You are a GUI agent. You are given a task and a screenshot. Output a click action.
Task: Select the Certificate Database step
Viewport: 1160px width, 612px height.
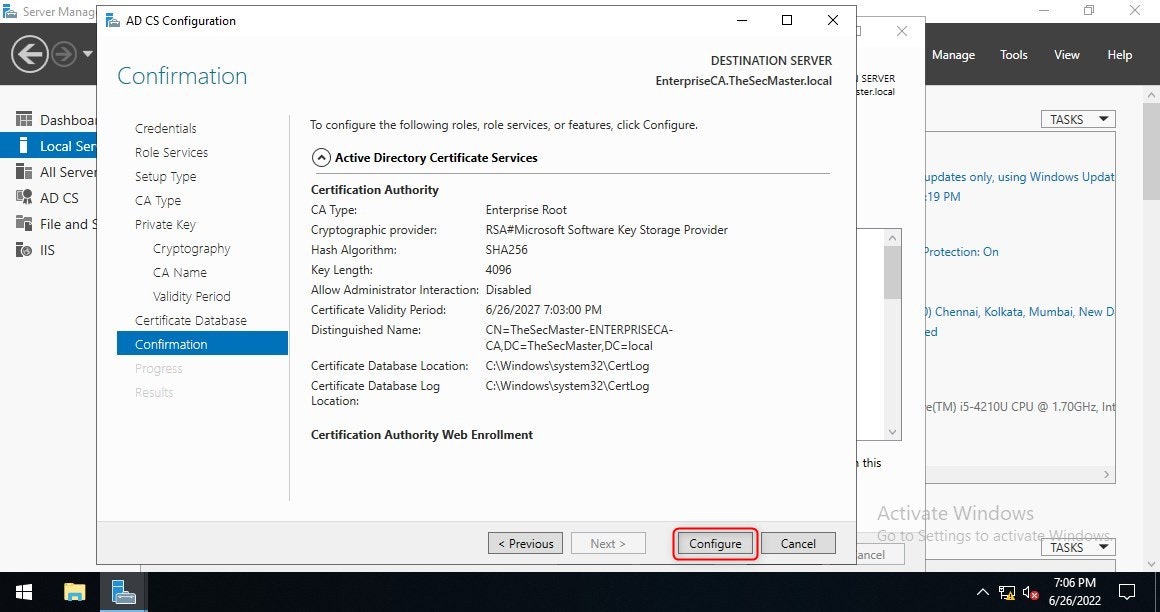(x=191, y=320)
